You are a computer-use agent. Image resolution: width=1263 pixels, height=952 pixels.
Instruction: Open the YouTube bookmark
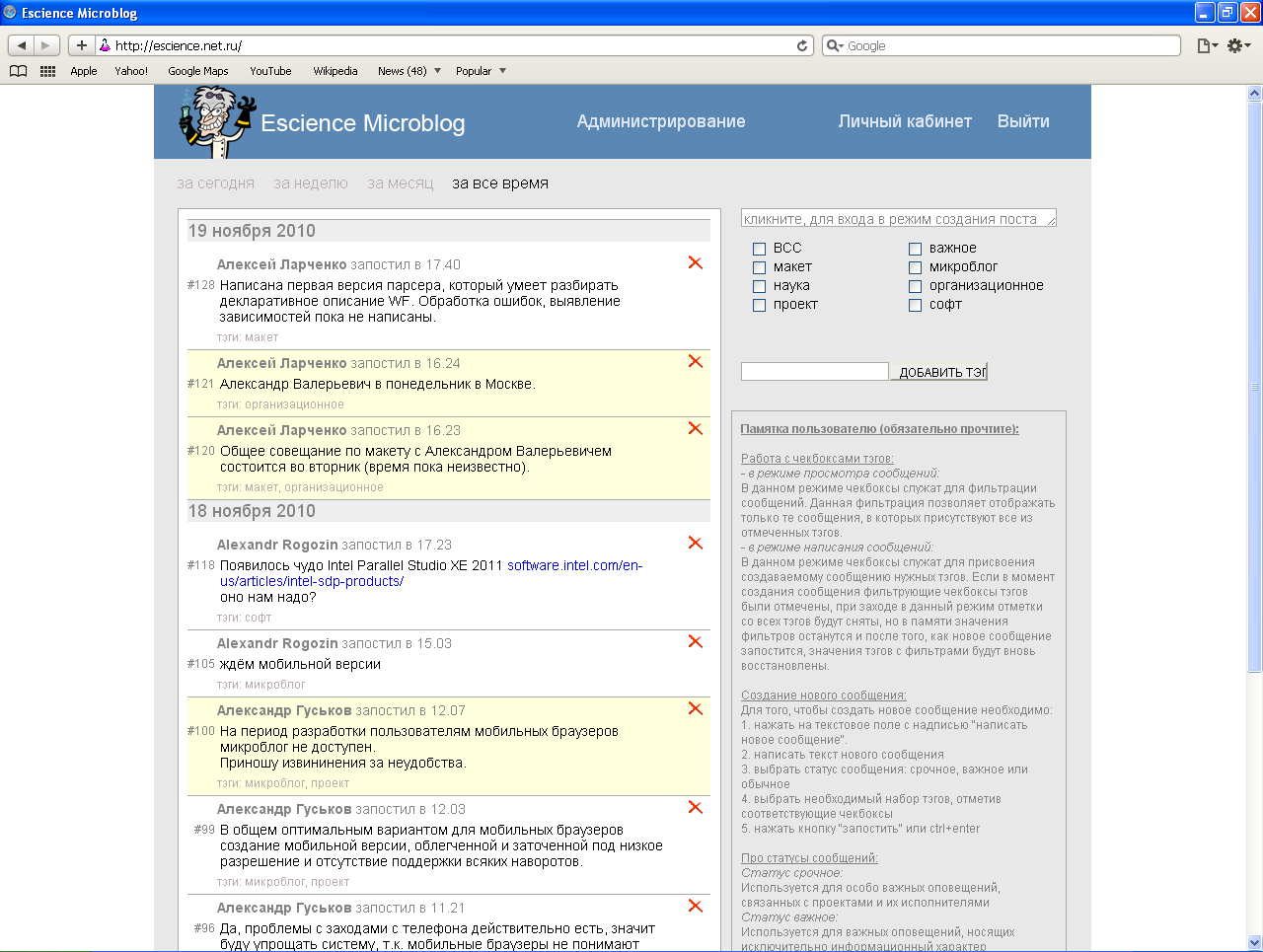270,71
